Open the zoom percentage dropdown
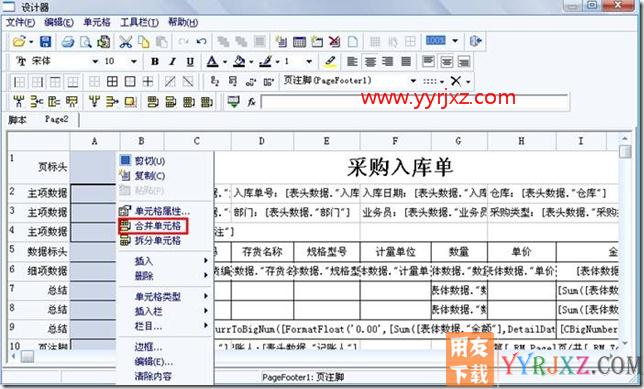This screenshot has width=644, height=389. pyautogui.click(x=455, y=41)
